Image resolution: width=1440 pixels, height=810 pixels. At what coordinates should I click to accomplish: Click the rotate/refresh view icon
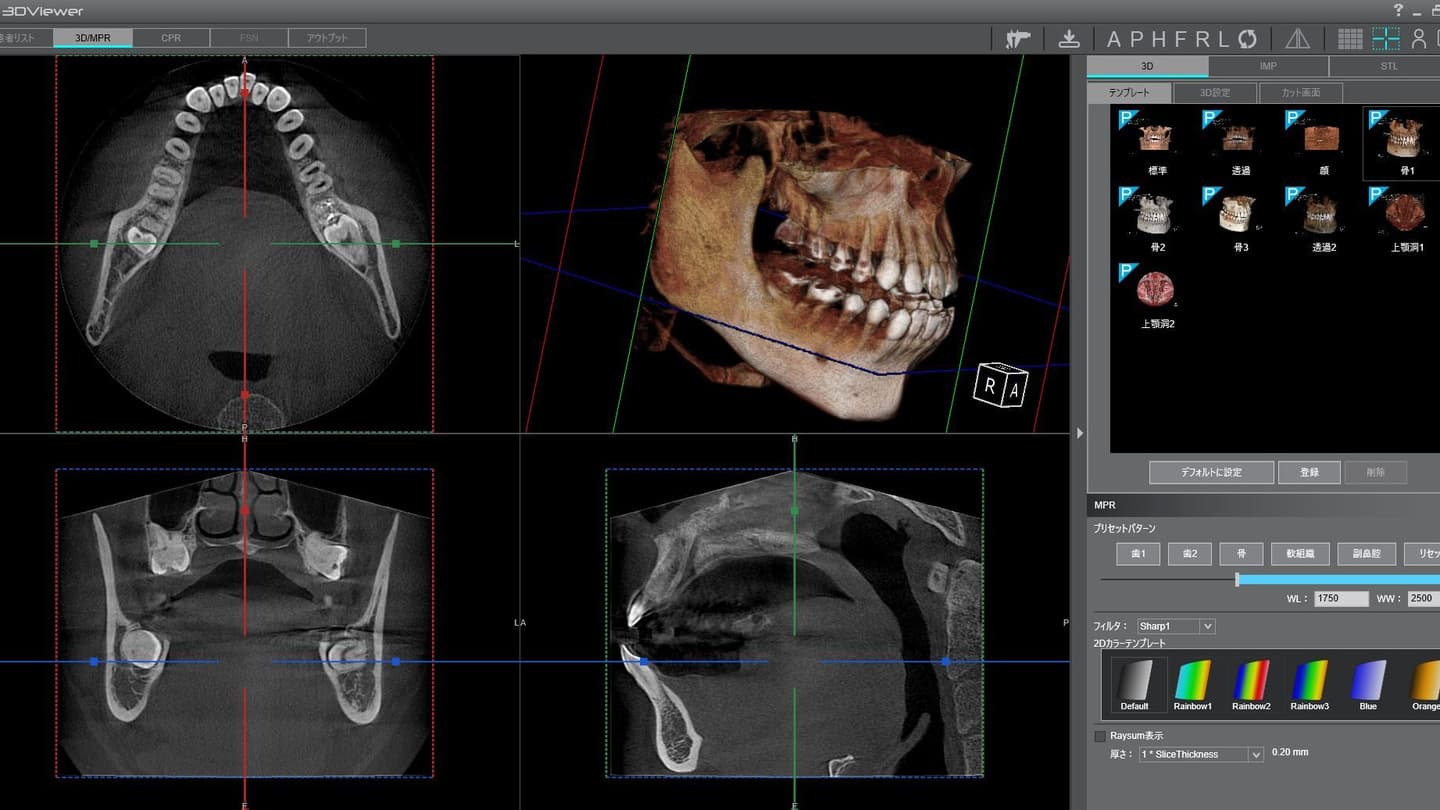click(x=1247, y=39)
